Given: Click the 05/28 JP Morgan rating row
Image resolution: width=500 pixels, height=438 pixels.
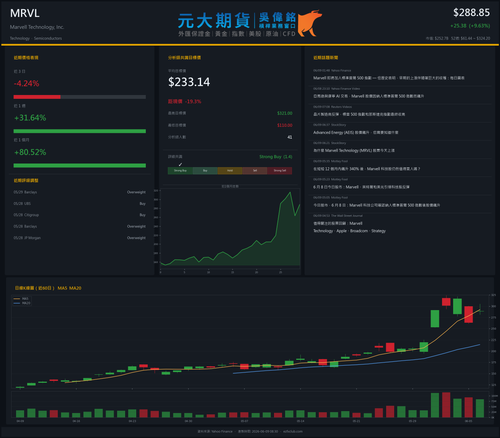Looking at the screenshot, I should (x=80, y=238).
